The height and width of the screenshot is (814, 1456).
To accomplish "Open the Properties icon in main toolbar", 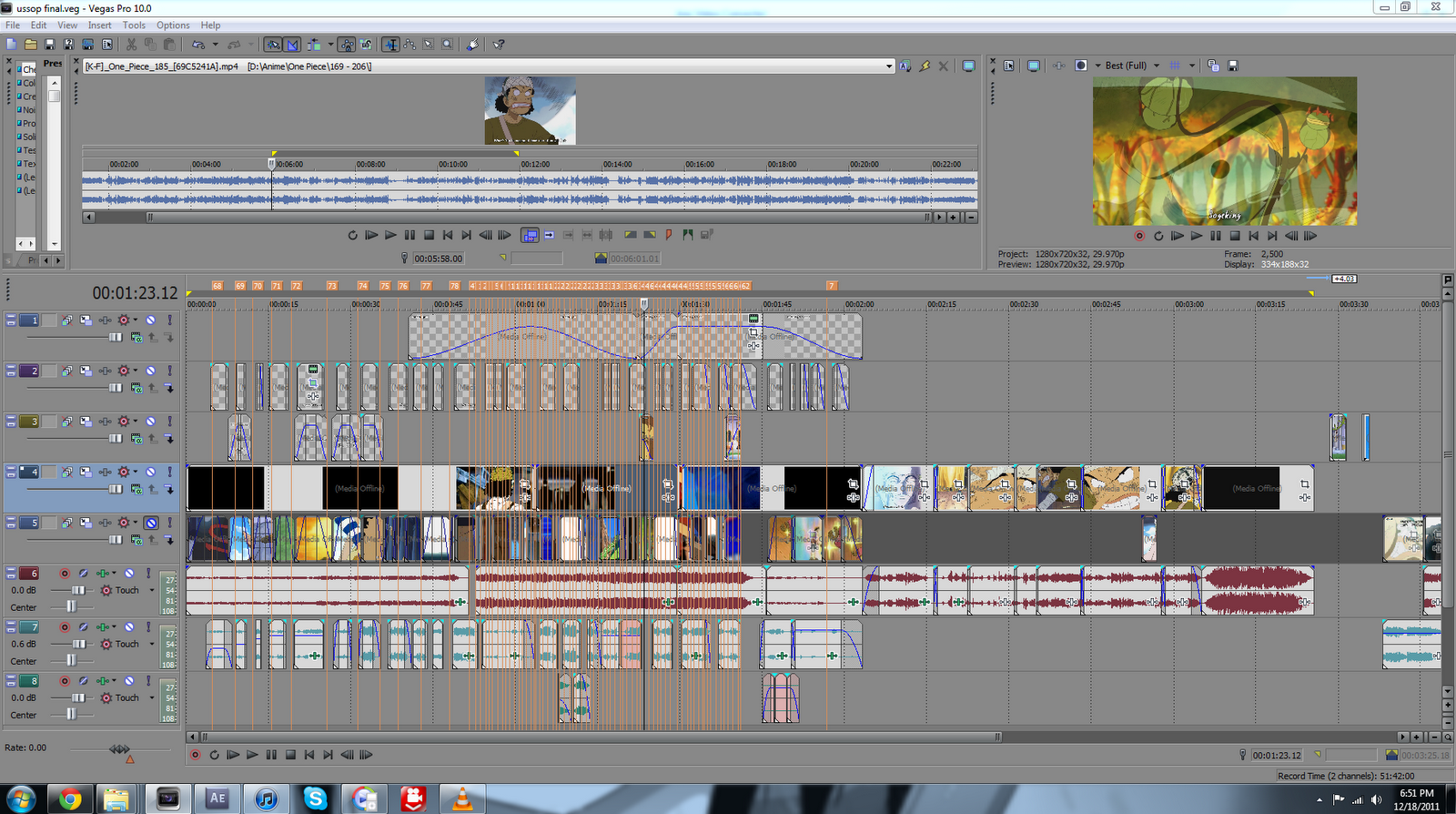I will coord(106,44).
